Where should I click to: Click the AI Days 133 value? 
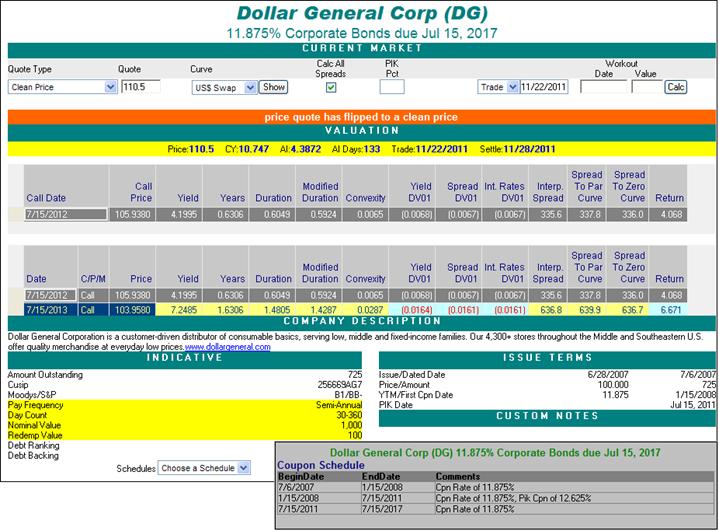tap(356, 149)
